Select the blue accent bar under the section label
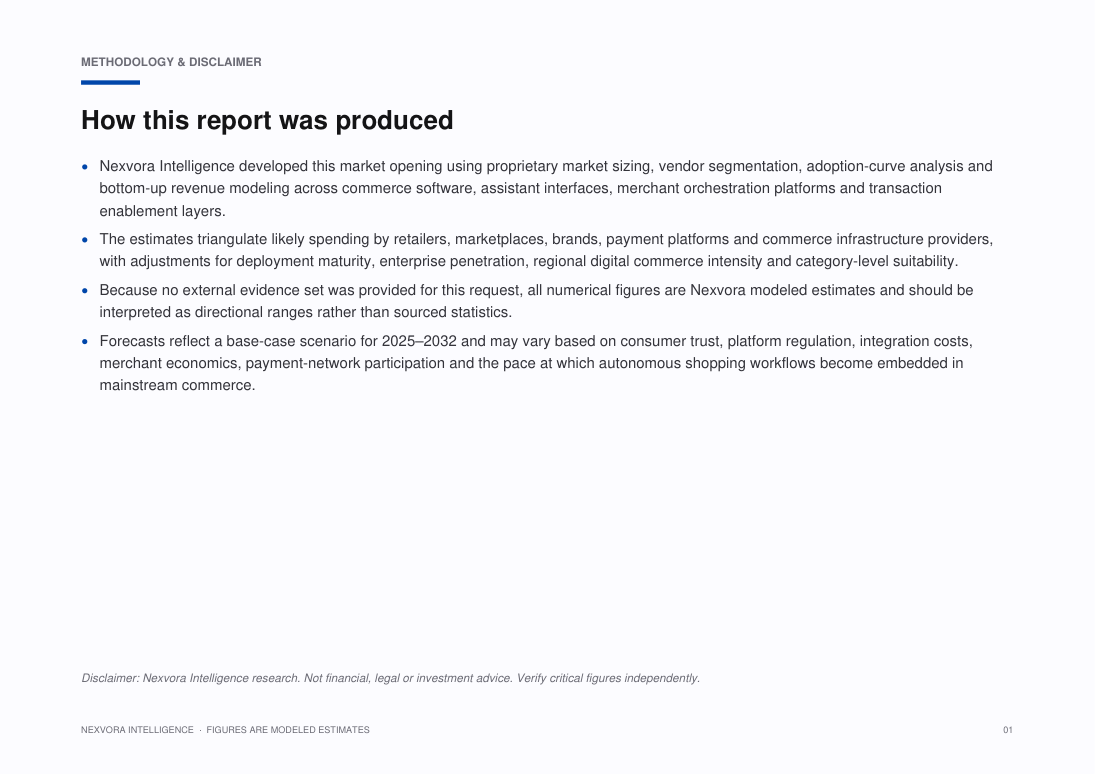1095x774 pixels. point(110,82)
